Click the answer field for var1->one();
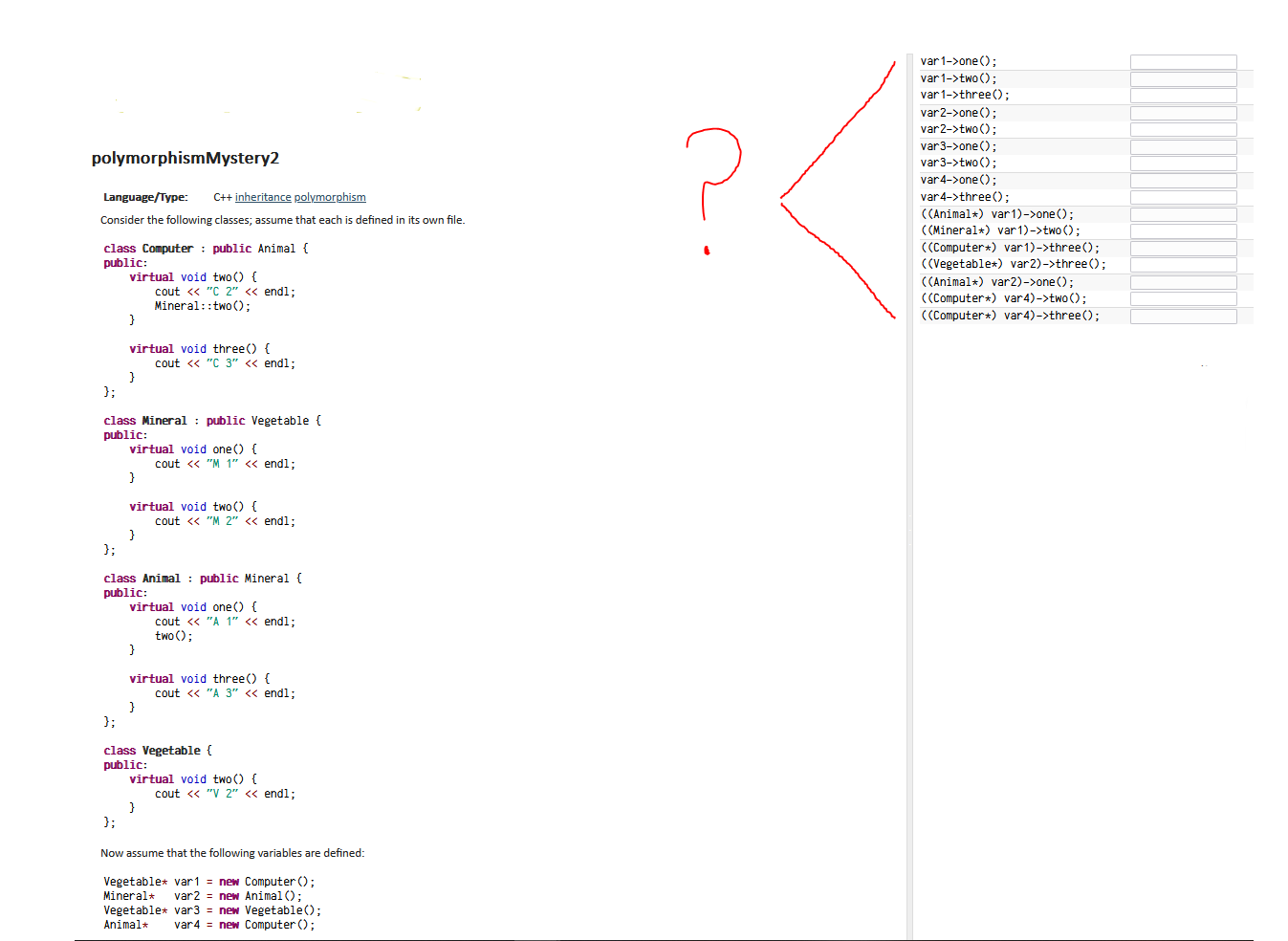The height and width of the screenshot is (941, 1288). point(1183,60)
